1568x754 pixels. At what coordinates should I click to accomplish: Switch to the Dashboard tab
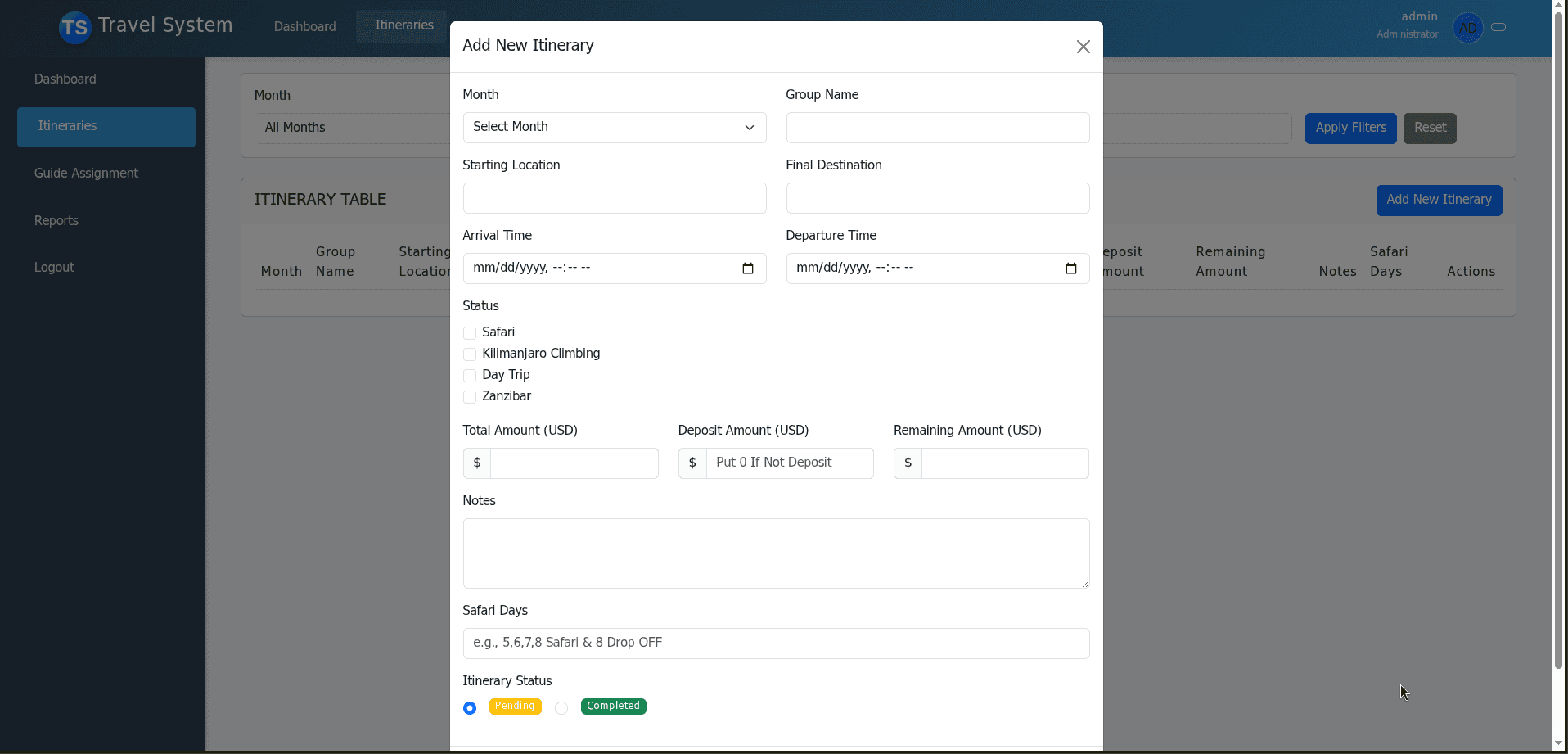tap(304, 26)
